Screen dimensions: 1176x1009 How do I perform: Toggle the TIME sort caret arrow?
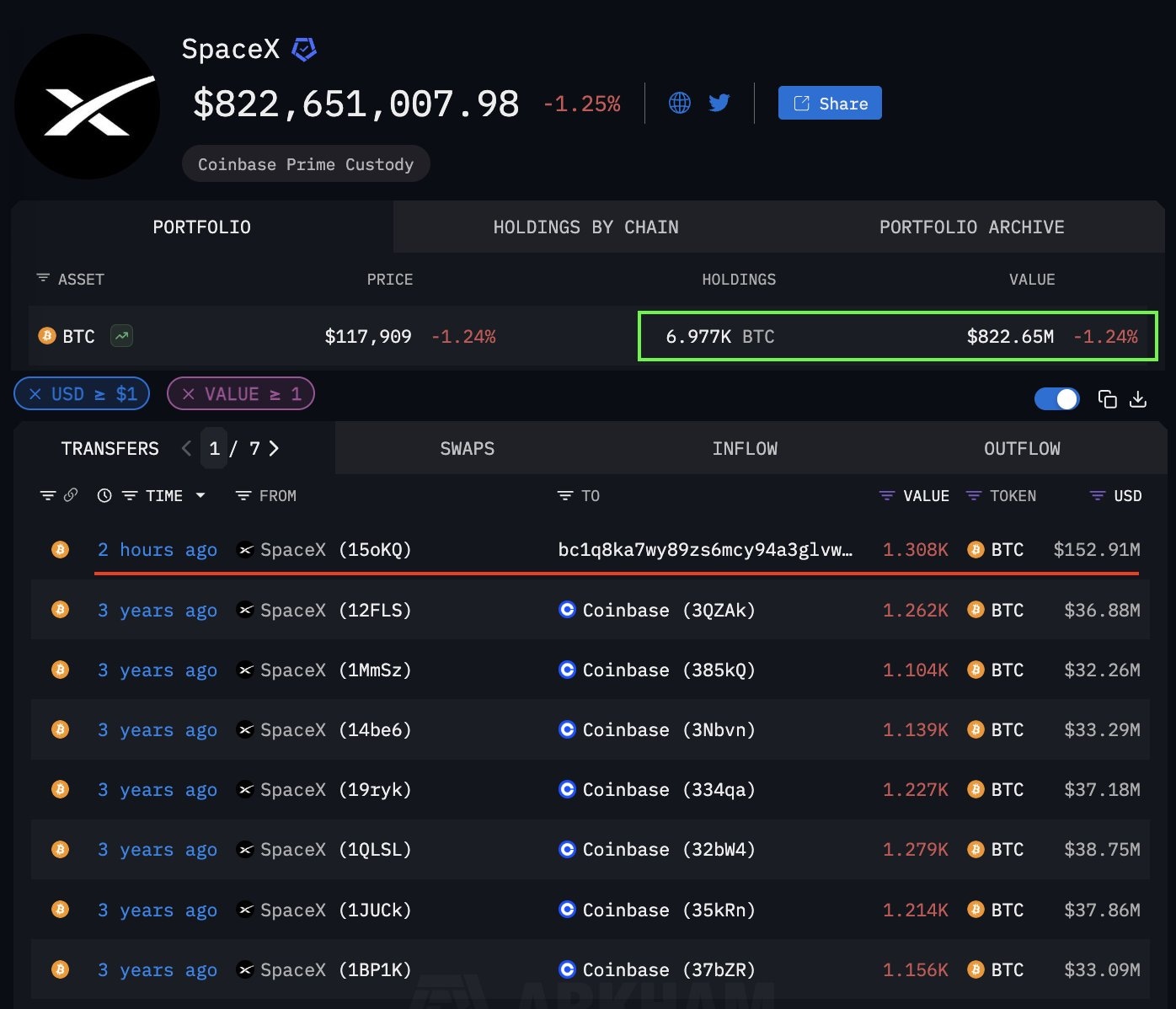[200, 495]
